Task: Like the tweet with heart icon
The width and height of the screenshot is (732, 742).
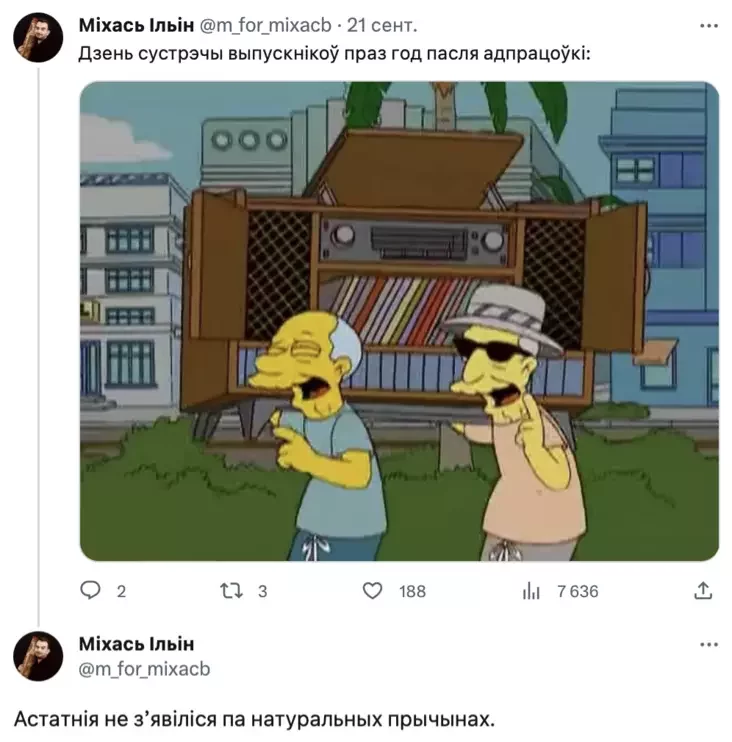Action: (372, 591)
